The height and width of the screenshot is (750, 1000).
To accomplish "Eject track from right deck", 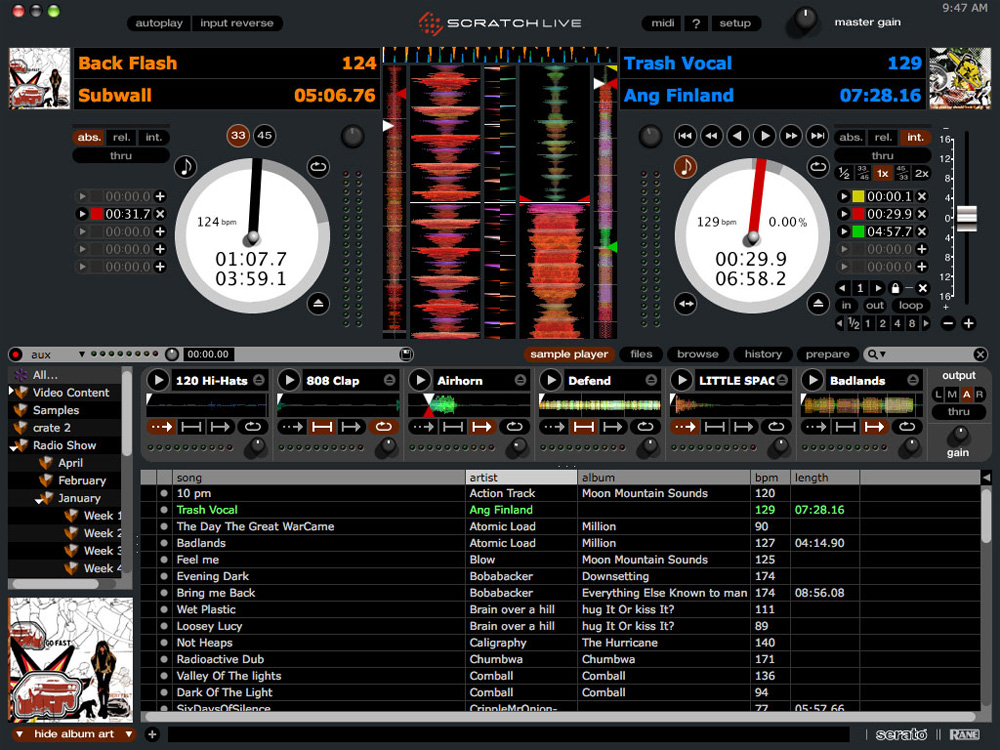I will point(818,304).
